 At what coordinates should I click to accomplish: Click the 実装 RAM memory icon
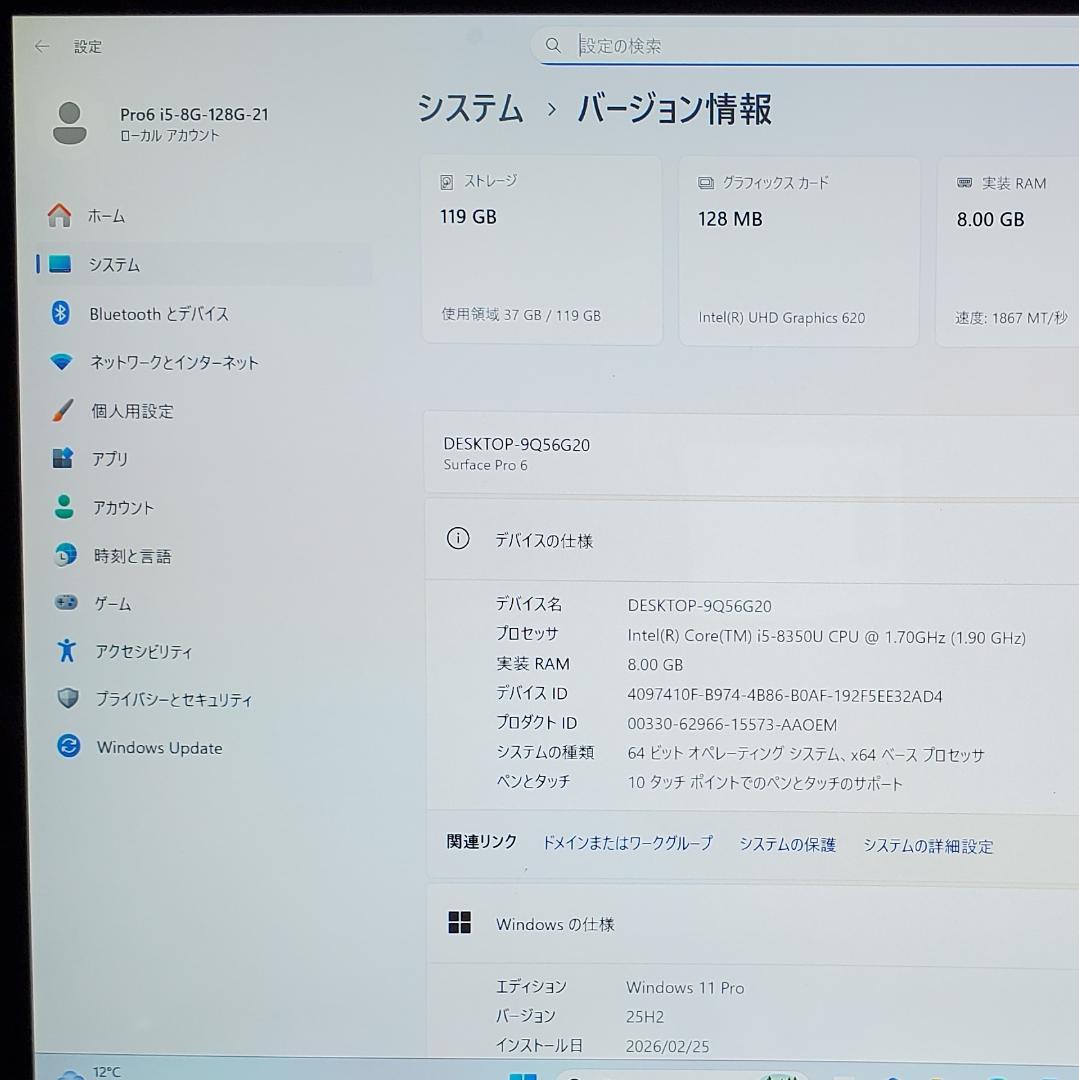pyautogui.click(x=964, y=183)
